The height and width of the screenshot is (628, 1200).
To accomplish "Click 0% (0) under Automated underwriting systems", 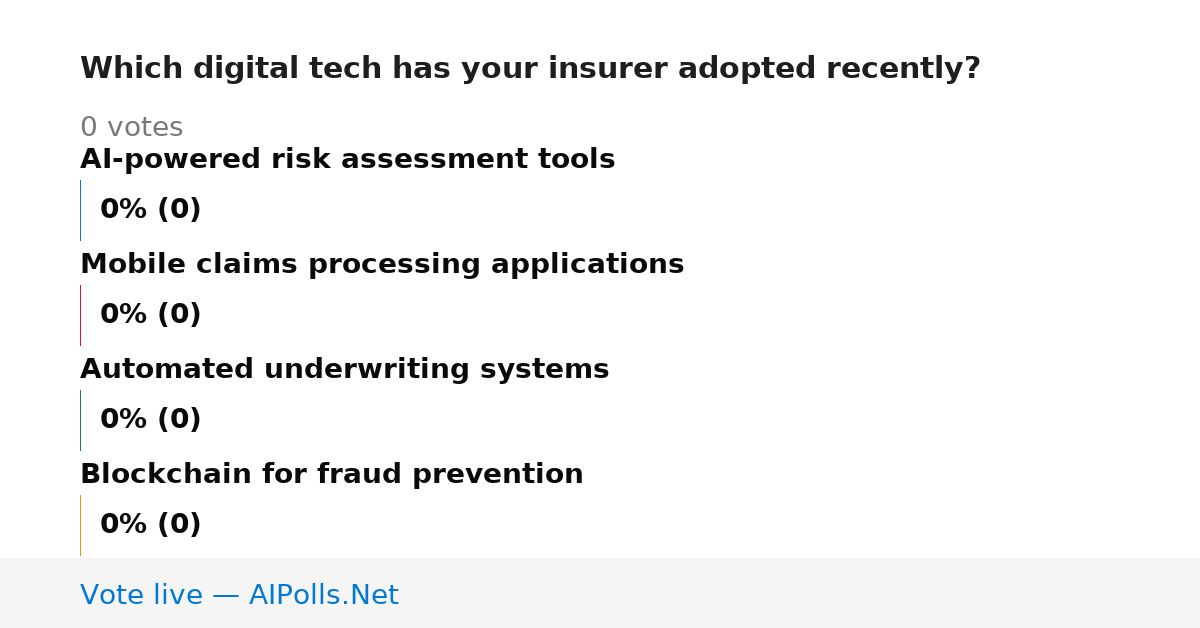I will click(x=150, y=420).
